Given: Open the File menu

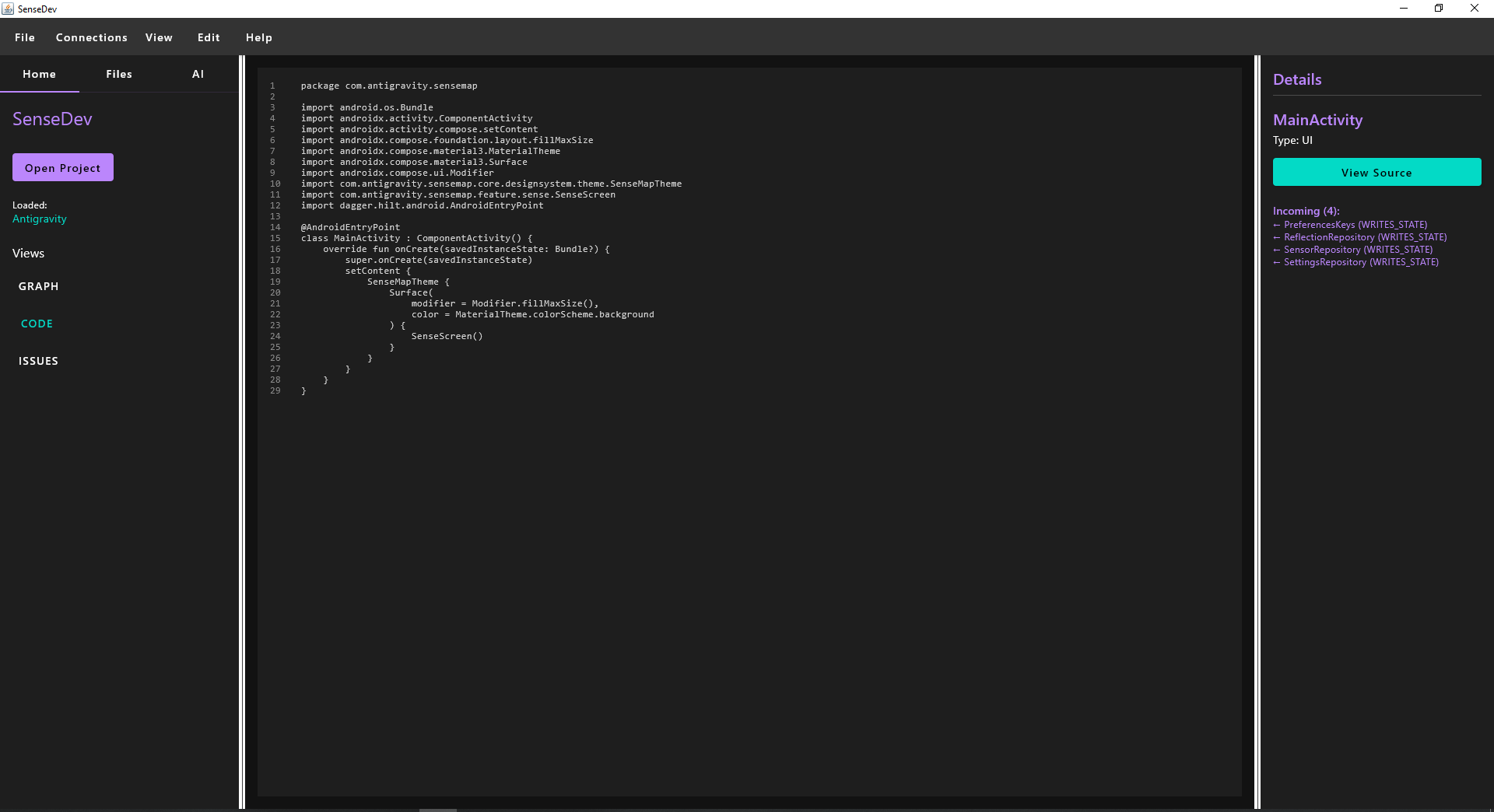Looking at the screenshot, I should 24,37.
